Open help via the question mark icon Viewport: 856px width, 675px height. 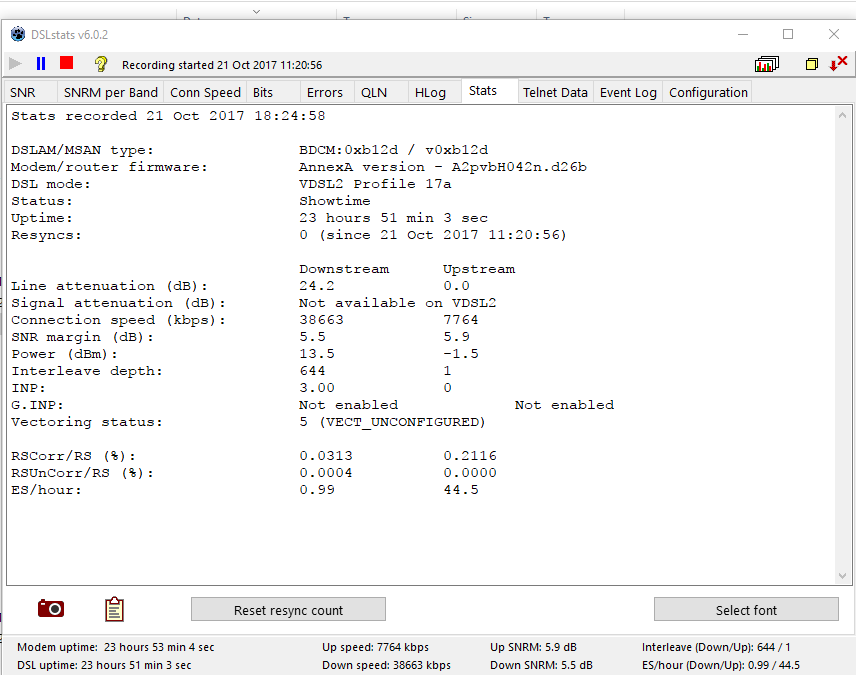click(x=100, y=64)
